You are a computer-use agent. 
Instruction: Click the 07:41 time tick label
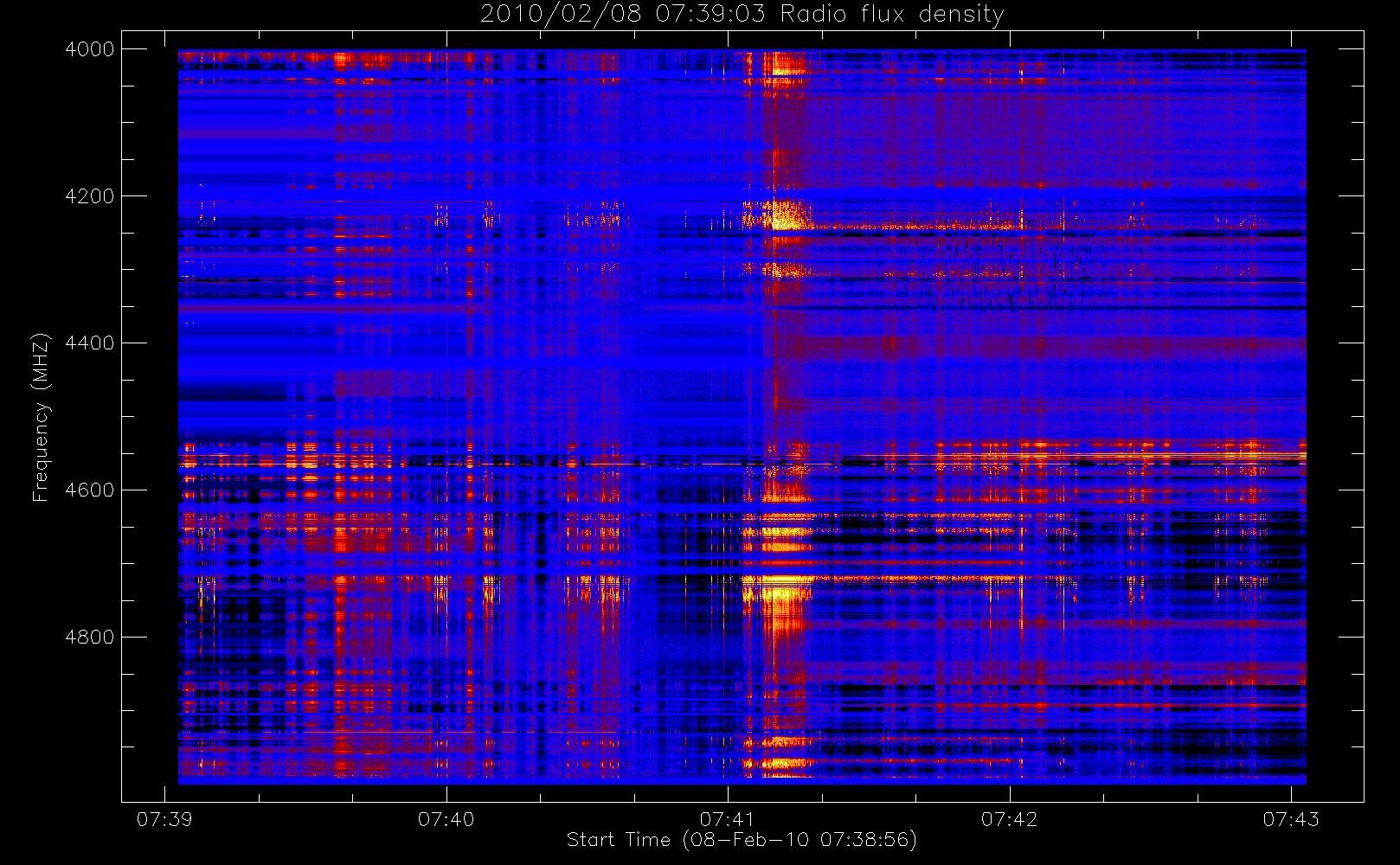click(x=728, y=819)
